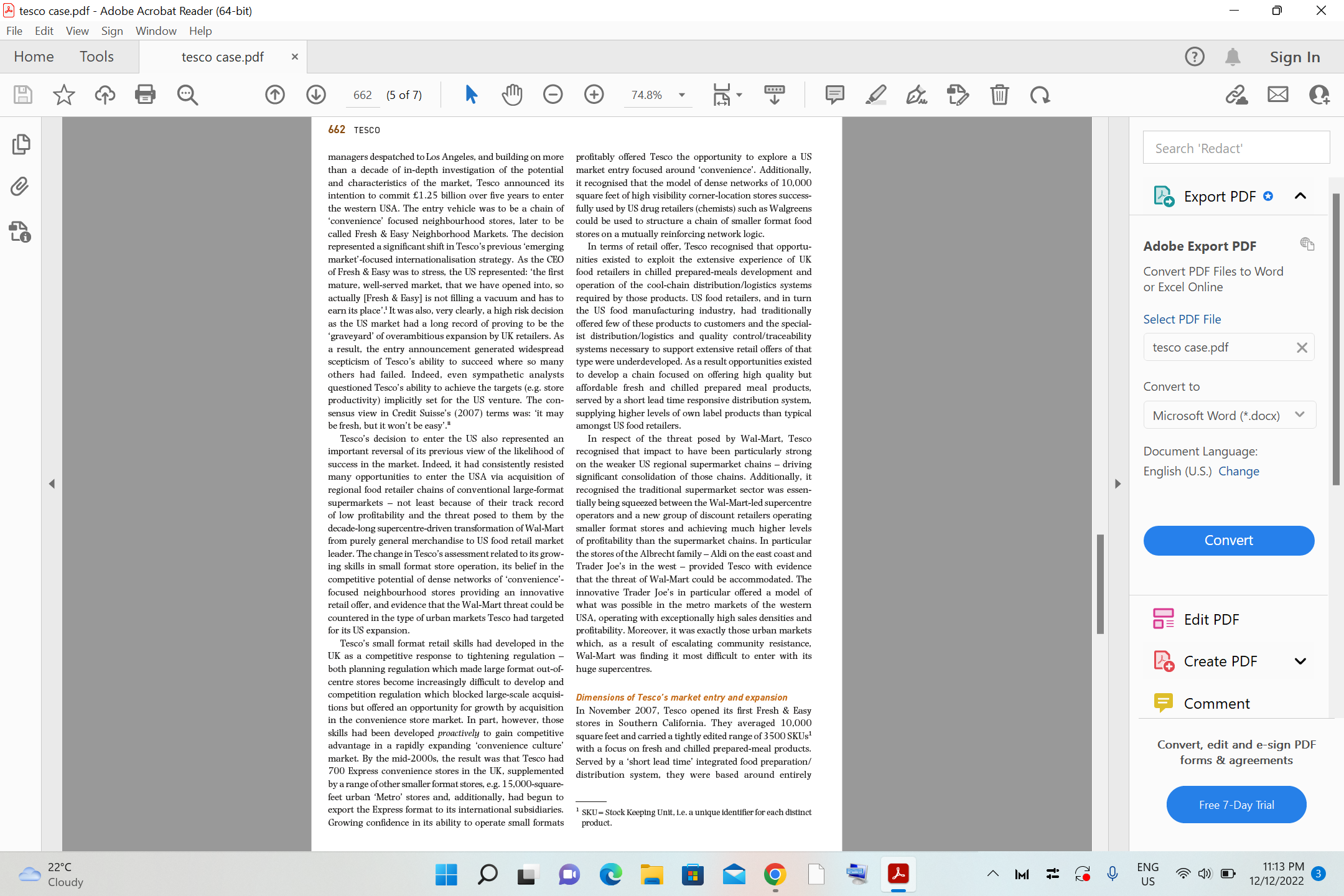Open the zoom level dropdown
The height and width of the screenshot is (896, 1344).
[x=682, y=95]
